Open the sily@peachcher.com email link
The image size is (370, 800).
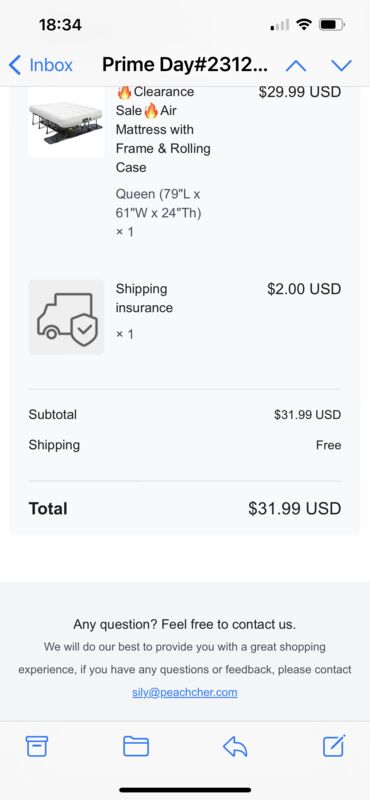tap(185, 692)
